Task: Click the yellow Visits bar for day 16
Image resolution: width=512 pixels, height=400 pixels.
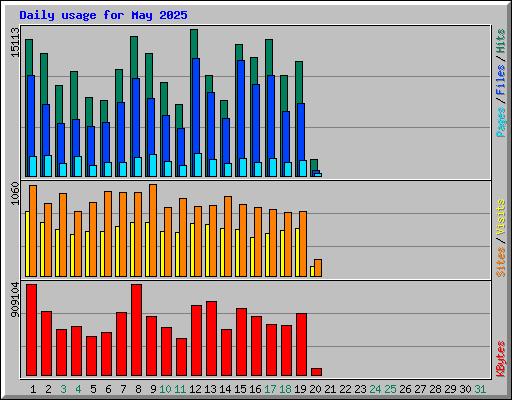Action: 252,257
